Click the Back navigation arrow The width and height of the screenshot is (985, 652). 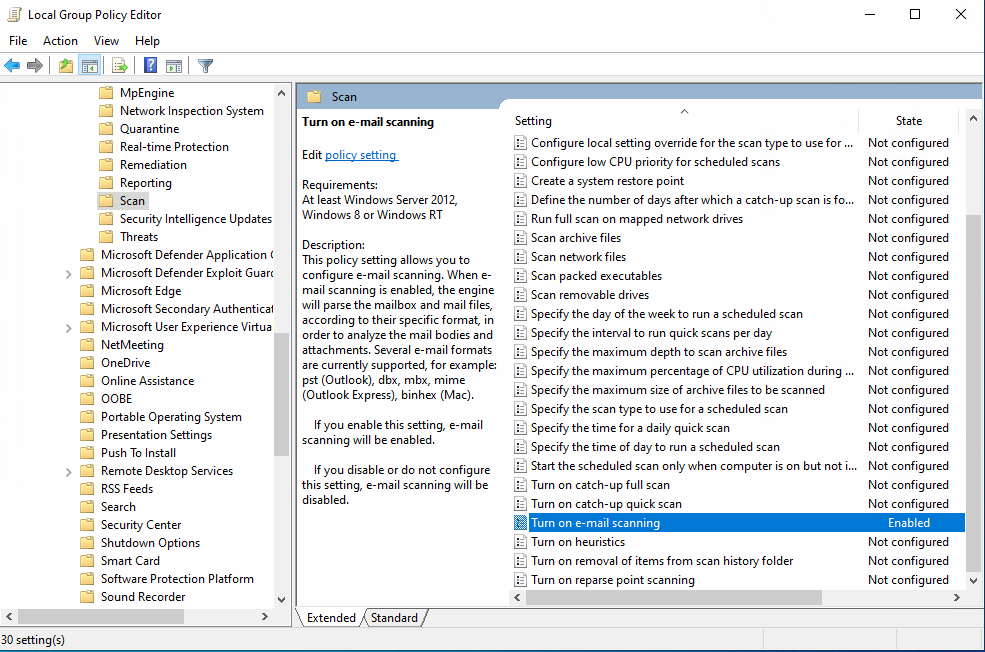(12, 65)
